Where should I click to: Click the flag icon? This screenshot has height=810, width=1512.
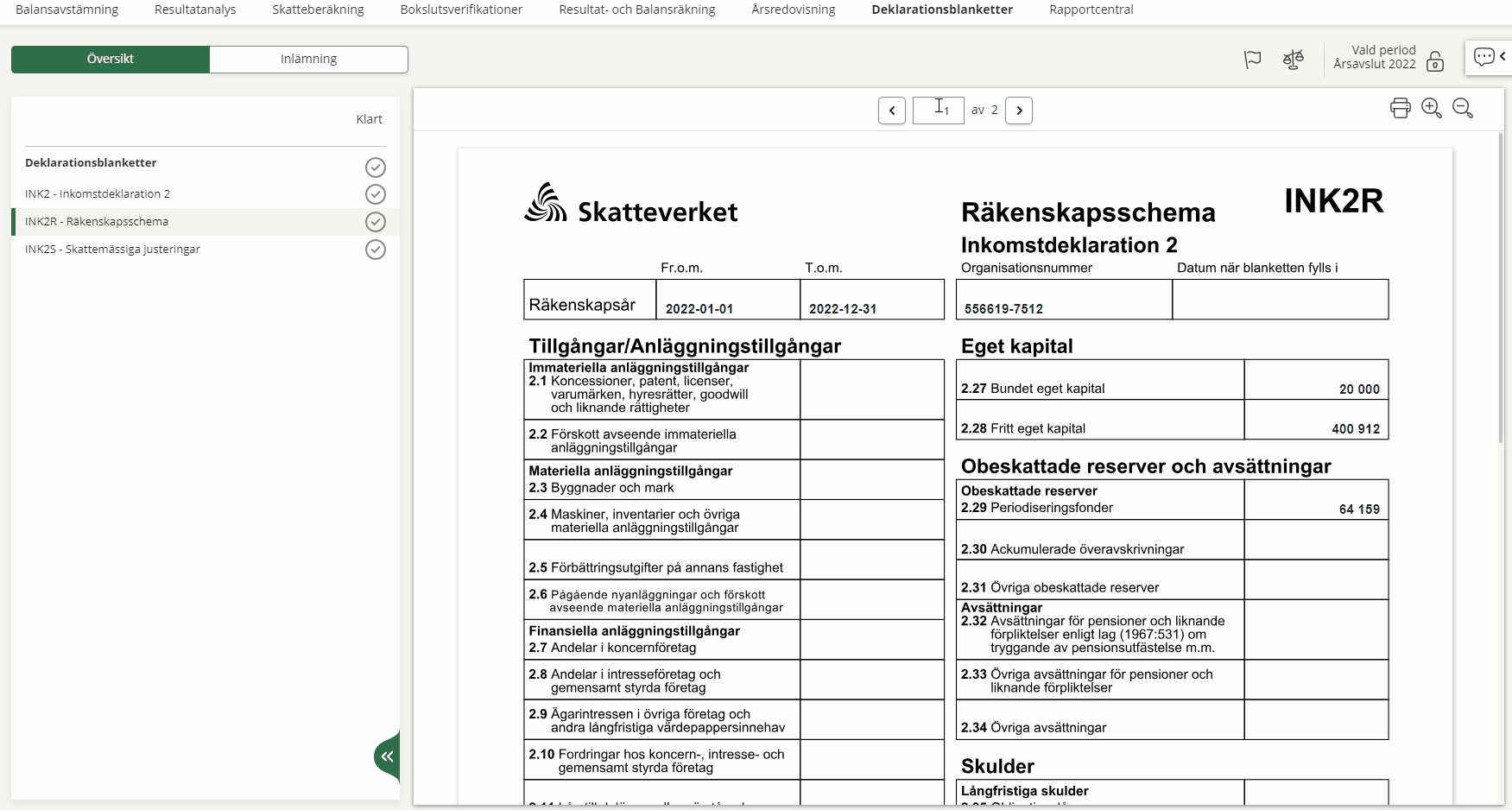click(x=1252, y=59)
